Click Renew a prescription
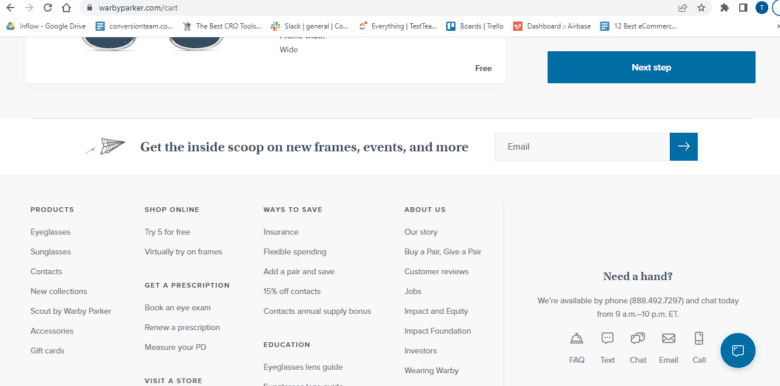Screen dimensions: 780x386 pos(182,327)
